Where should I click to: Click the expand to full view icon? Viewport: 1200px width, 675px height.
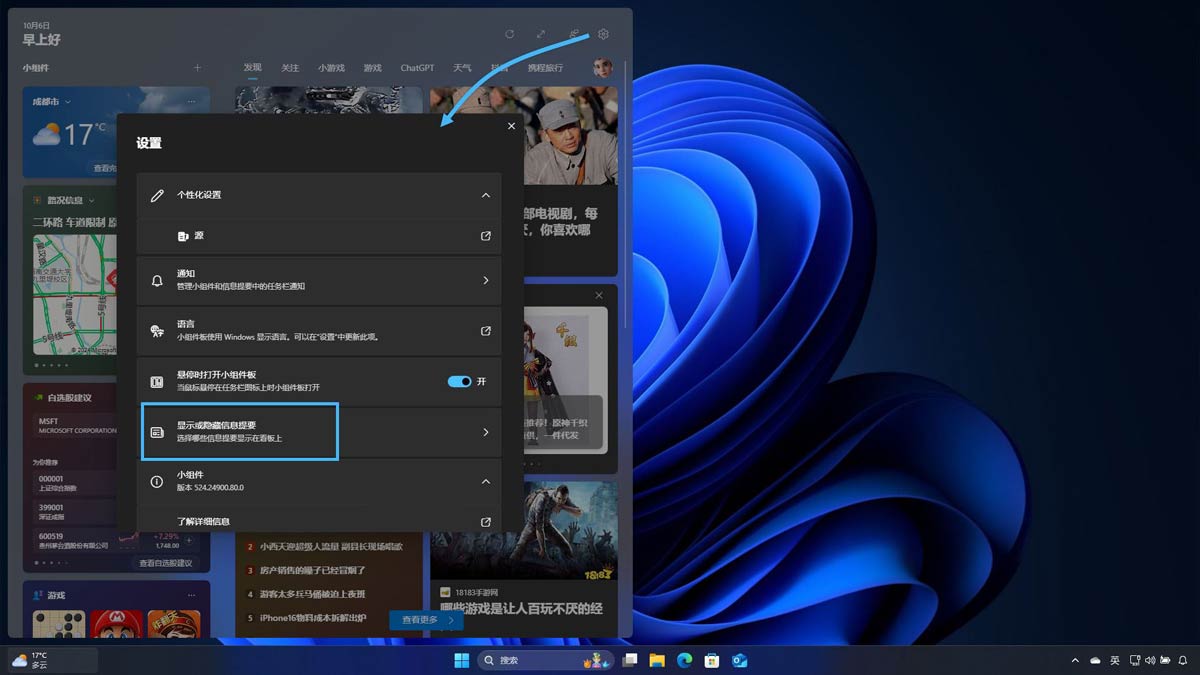click(541, 34)
